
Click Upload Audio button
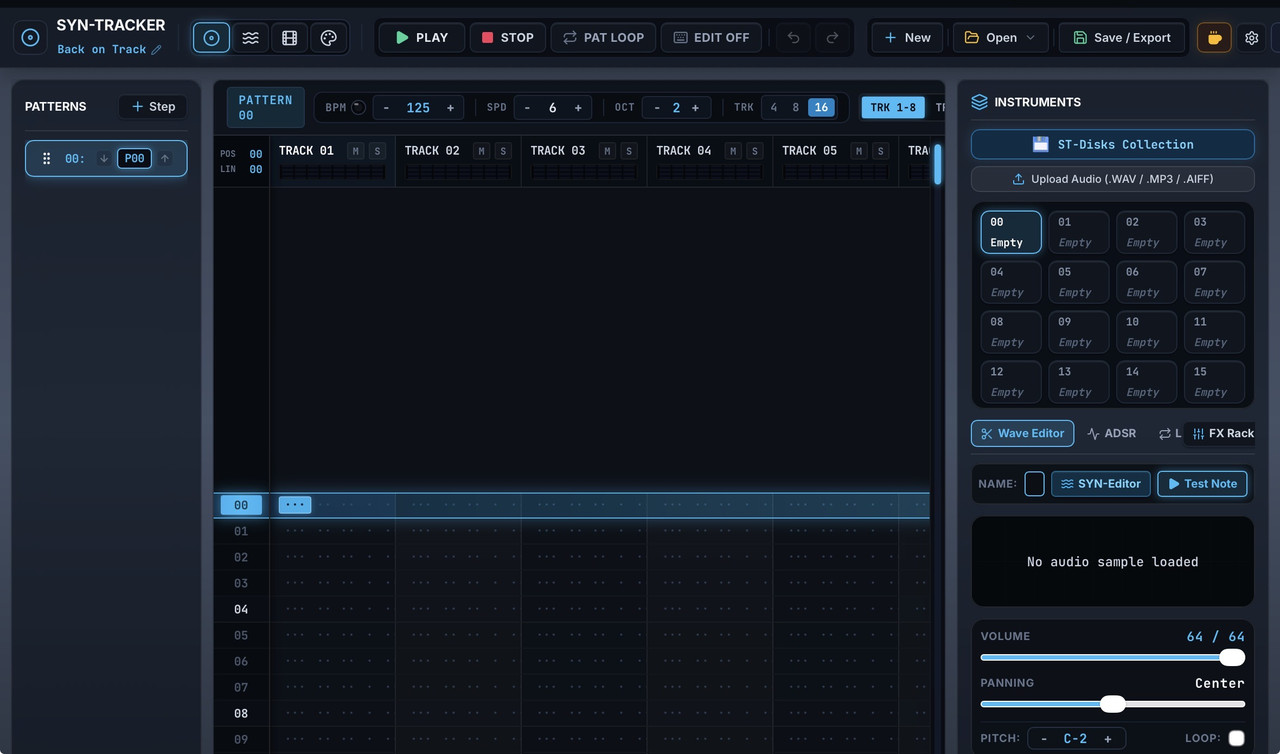(1113, 179)
